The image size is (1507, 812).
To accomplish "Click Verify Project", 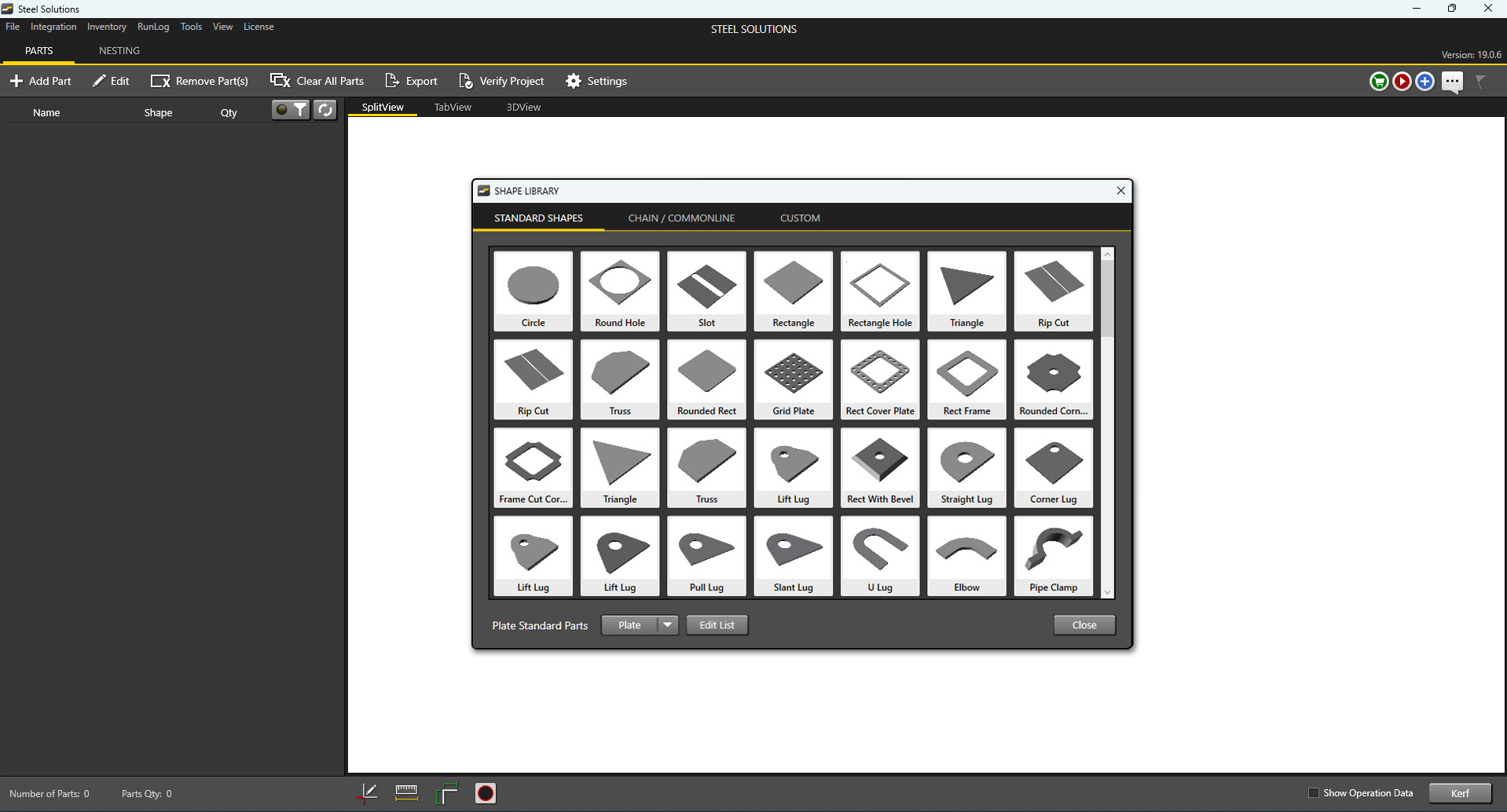I will coord(501,81).
